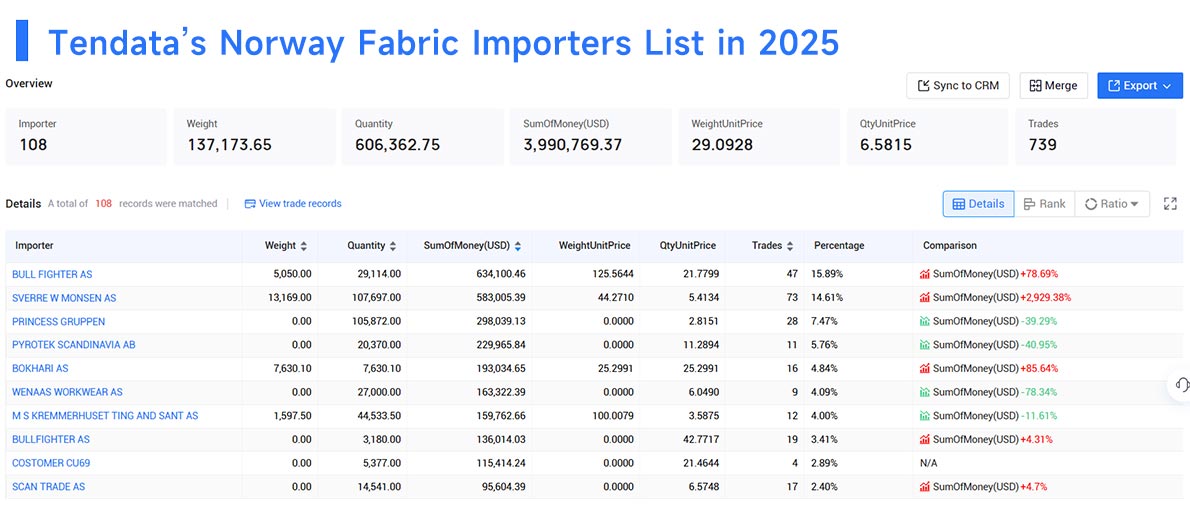Click the +2,929.38% comparison value
Viewport: 1190px width, 513px height.
click(1046, 297)
